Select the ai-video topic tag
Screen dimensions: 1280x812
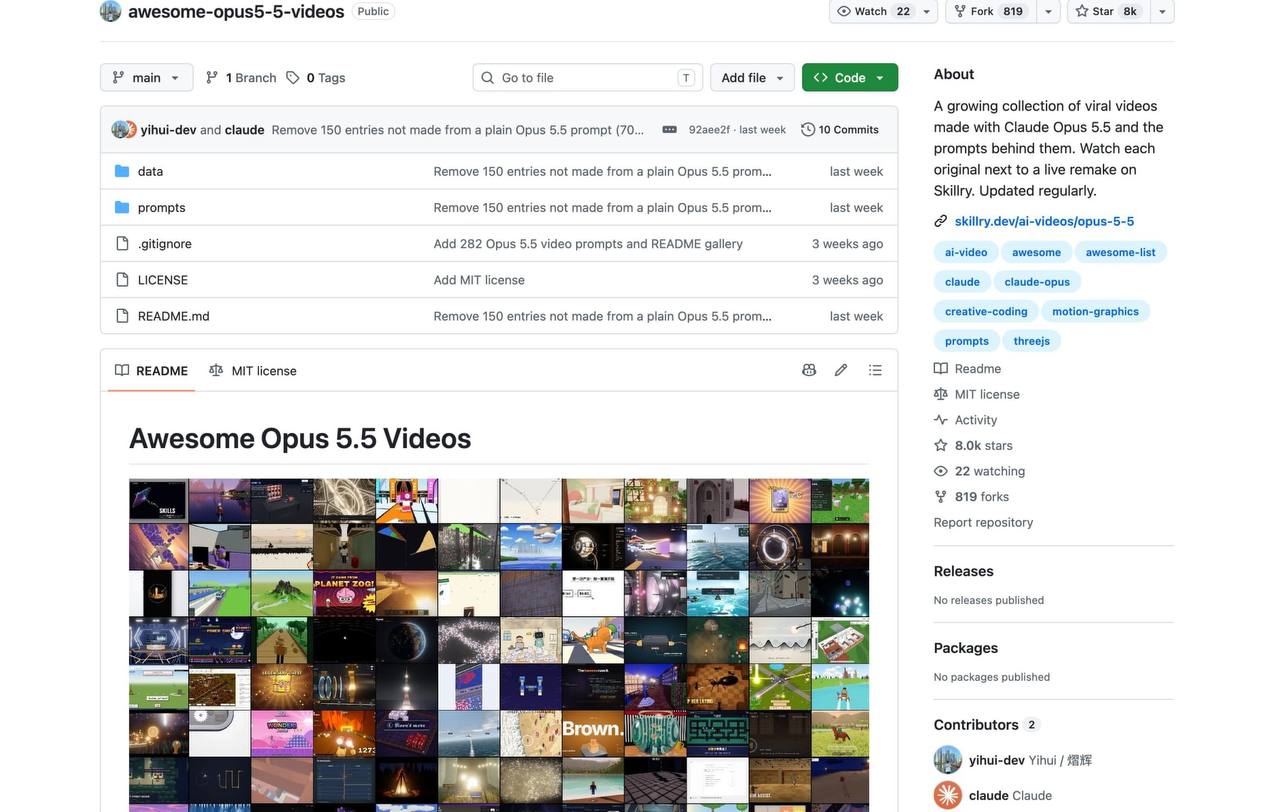tap(966, 252)
